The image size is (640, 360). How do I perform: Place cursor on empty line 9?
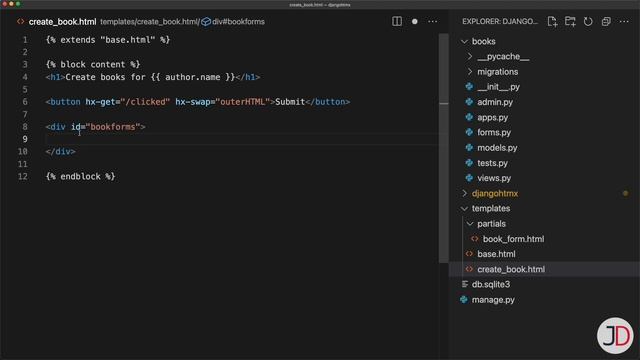tap(241, 139)
